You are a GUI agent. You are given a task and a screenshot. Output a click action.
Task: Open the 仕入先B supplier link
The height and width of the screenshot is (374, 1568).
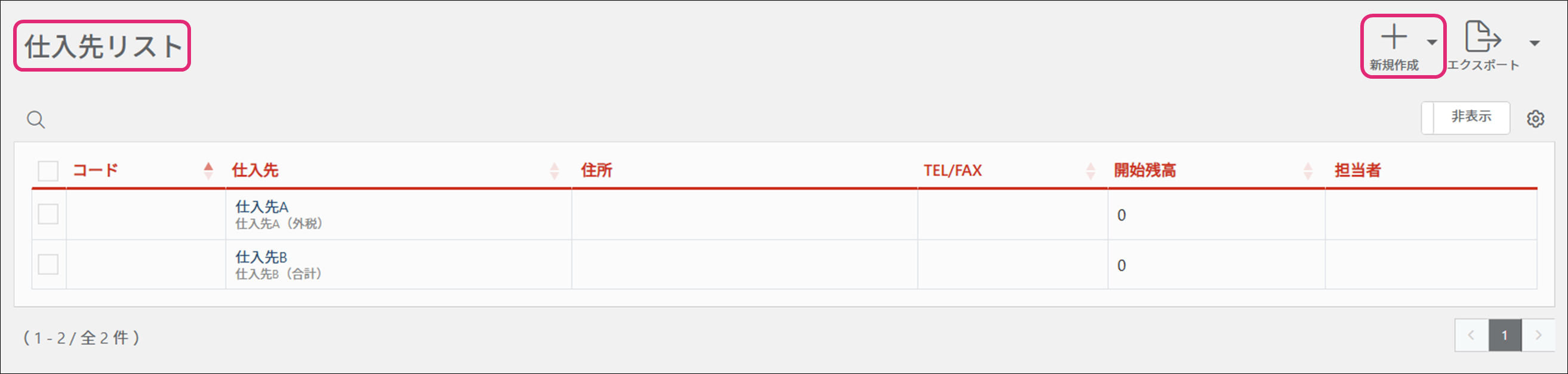tap(261, 257)
